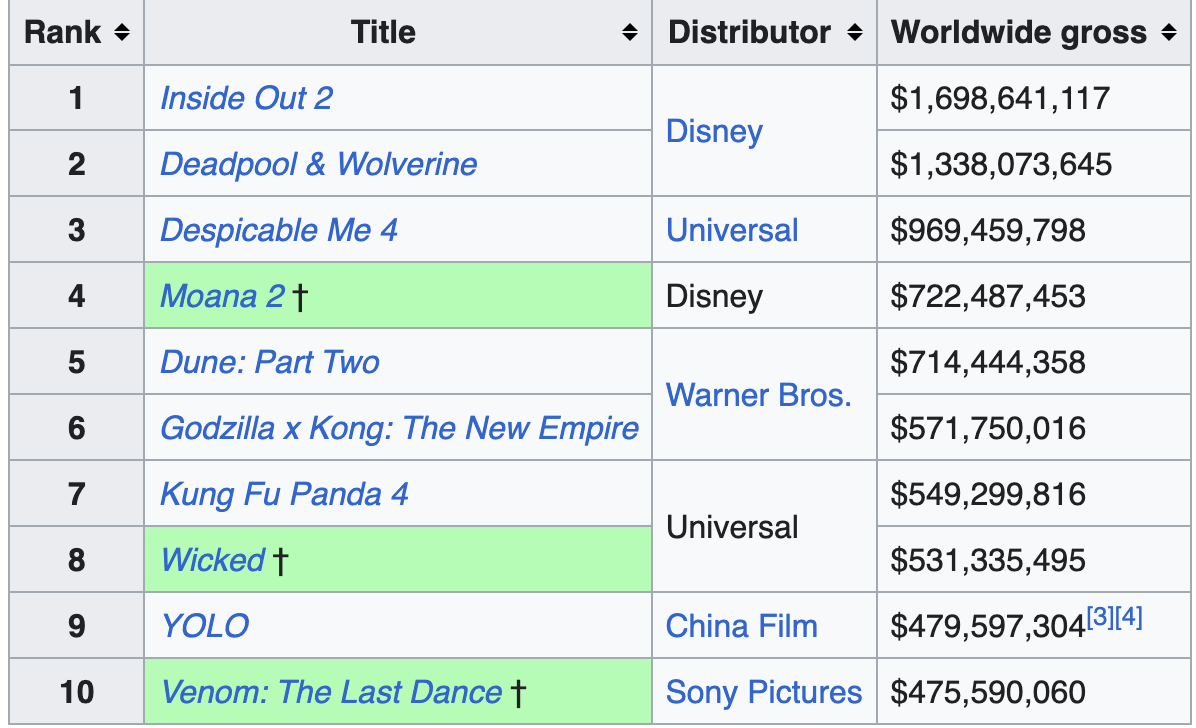The width and height of the screenshot is (1196, 728).
Task: Sort table by Rank column arrows
Action: point(121,32)
